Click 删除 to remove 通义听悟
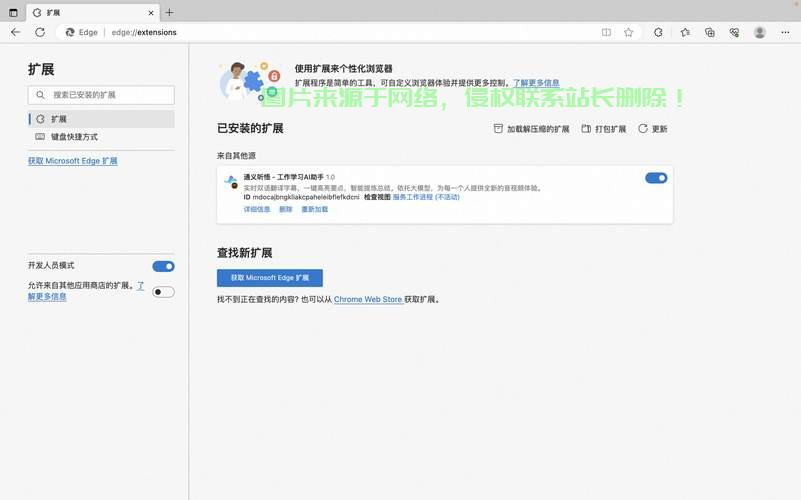This screenshot has width=801, height=500. 286,209
